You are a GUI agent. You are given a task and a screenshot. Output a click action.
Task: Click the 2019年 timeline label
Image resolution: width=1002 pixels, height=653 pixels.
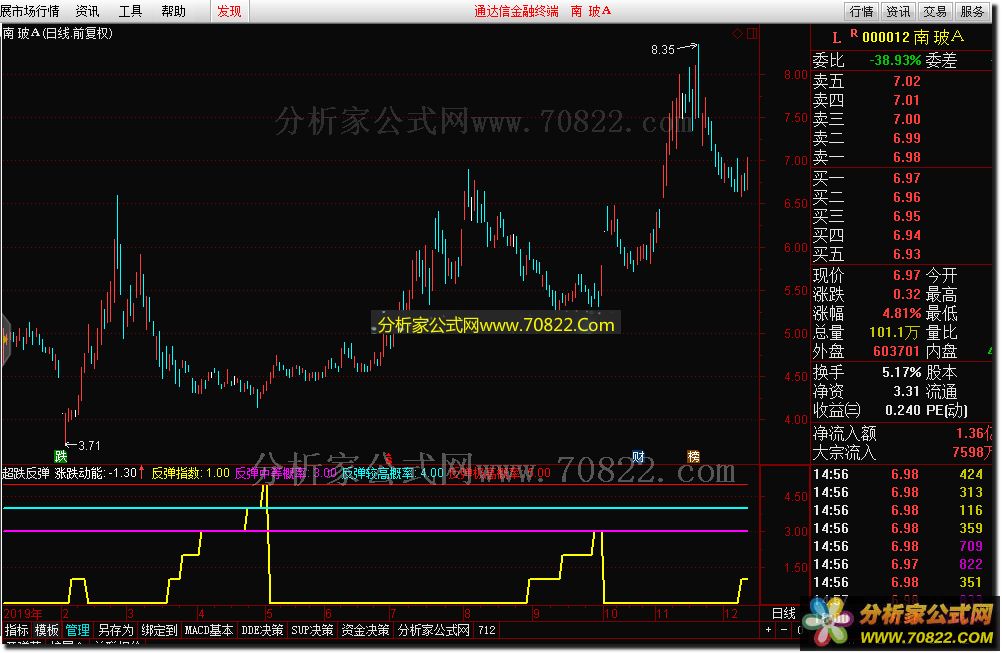pyautogui.click(x=23, y=614)
